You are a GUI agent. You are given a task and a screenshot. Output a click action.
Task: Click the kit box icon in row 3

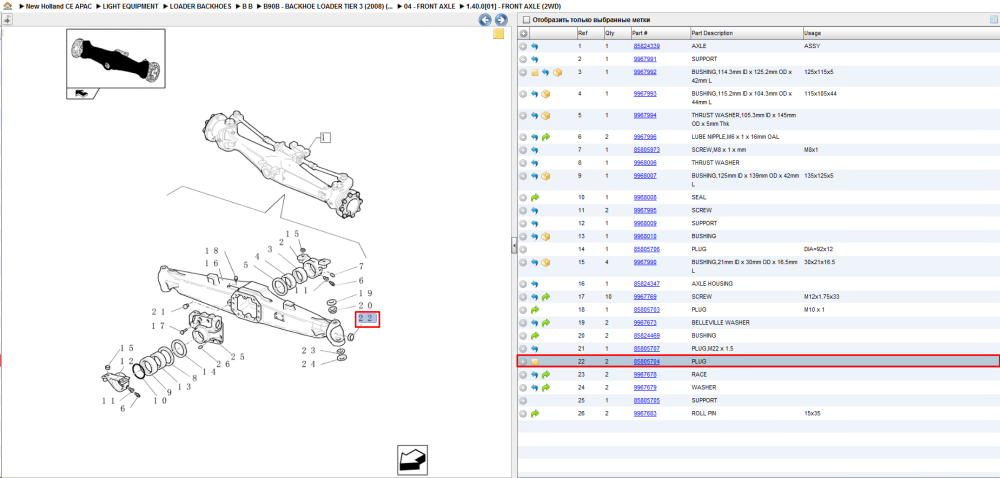click(x=557, y=73)
